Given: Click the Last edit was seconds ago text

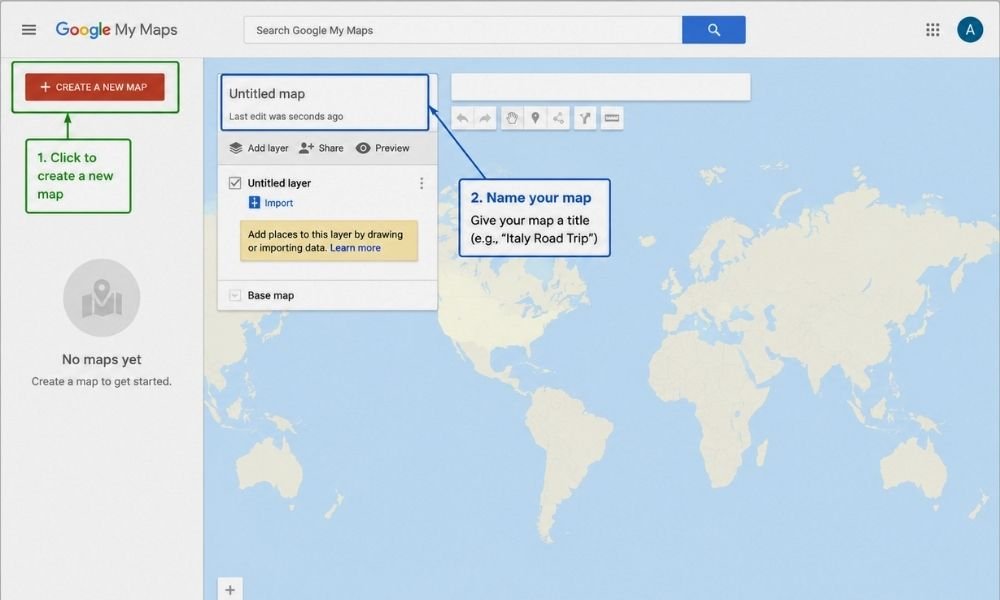Looking at the screenshot, I should pos(286,117).
